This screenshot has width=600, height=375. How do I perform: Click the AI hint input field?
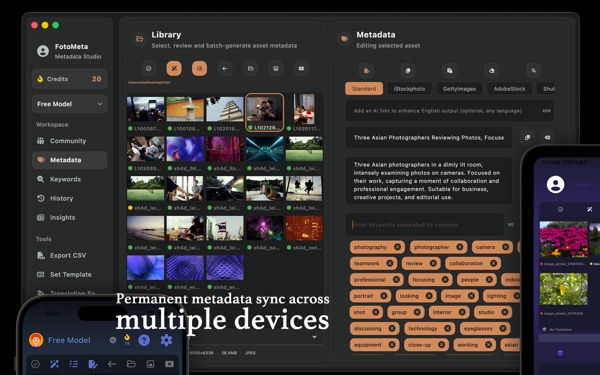450,111
